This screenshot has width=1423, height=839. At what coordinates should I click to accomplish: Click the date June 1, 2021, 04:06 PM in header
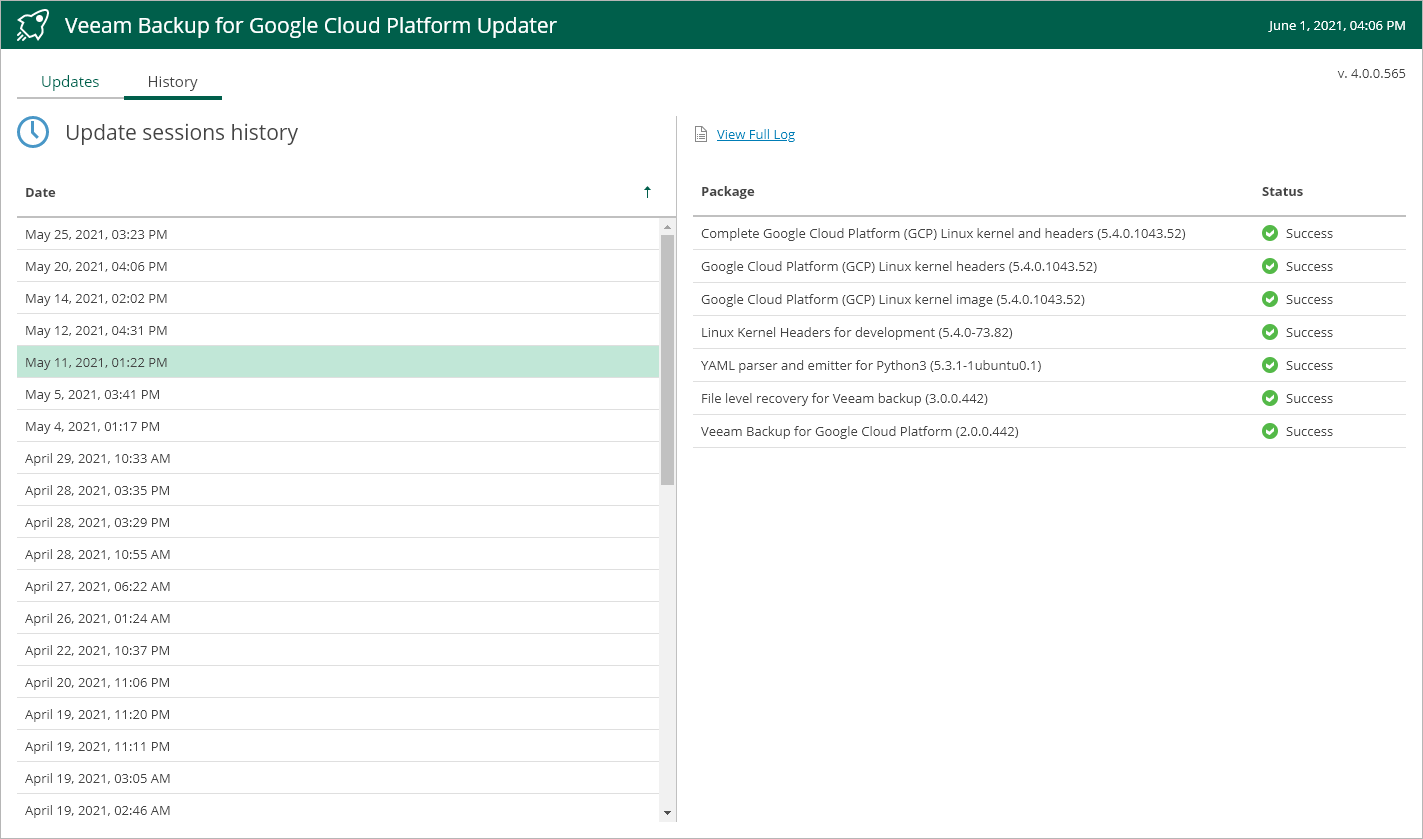[1337, 25]
